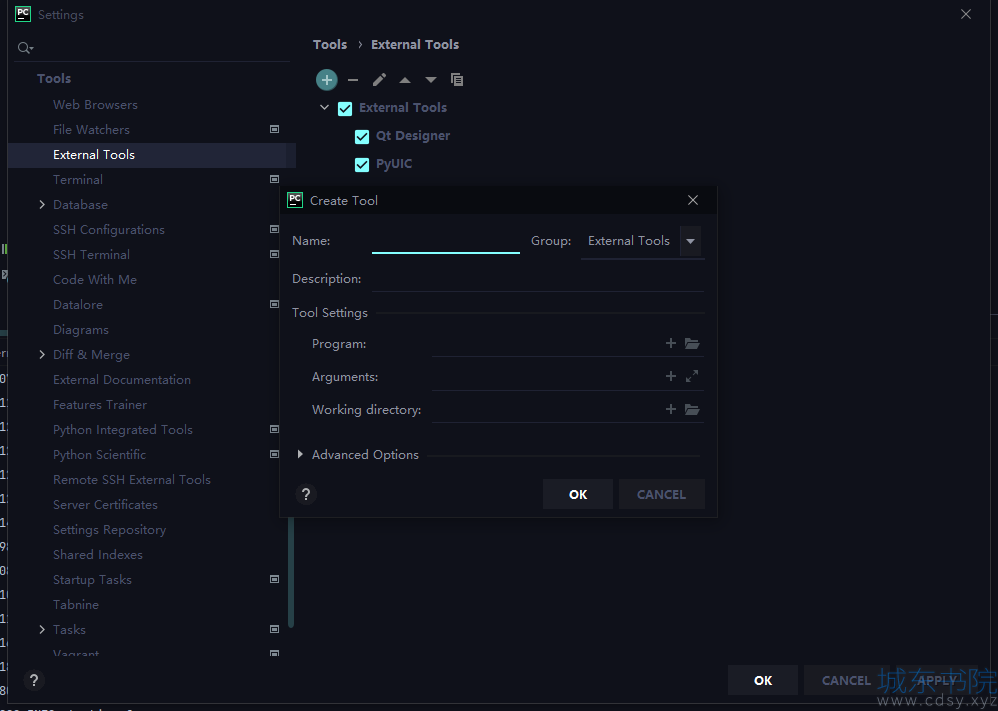Viewport: 998px width, 711px height.
Task: Move selected tool up with arrow icon
Action: click(405, 80)
